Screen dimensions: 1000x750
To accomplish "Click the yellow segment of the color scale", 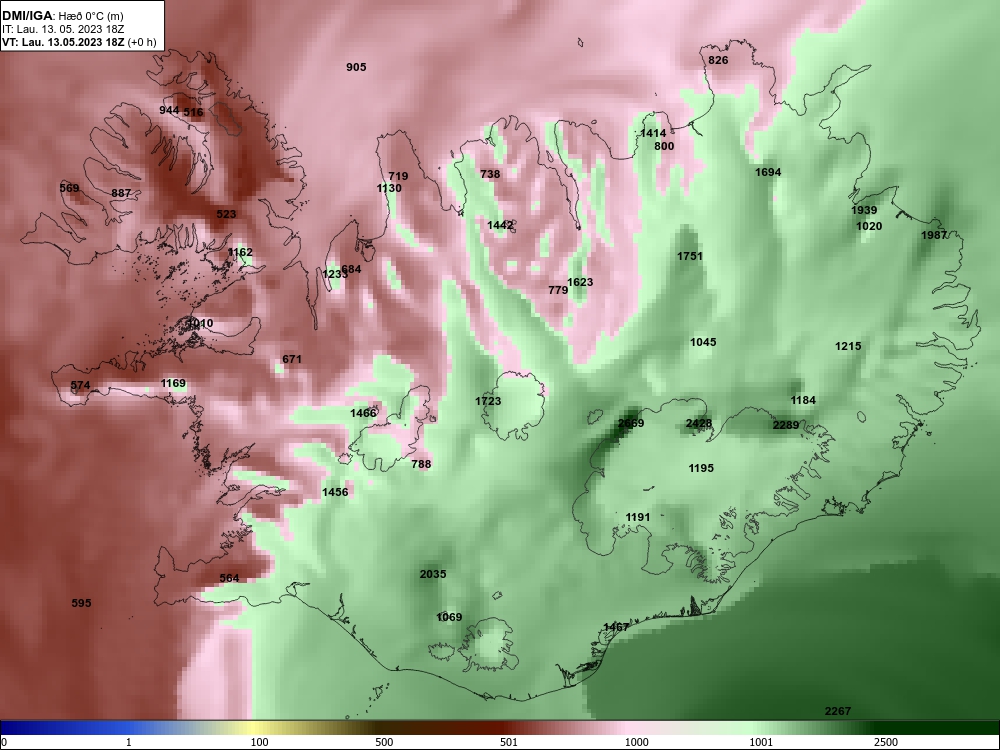I will point(255,728).
